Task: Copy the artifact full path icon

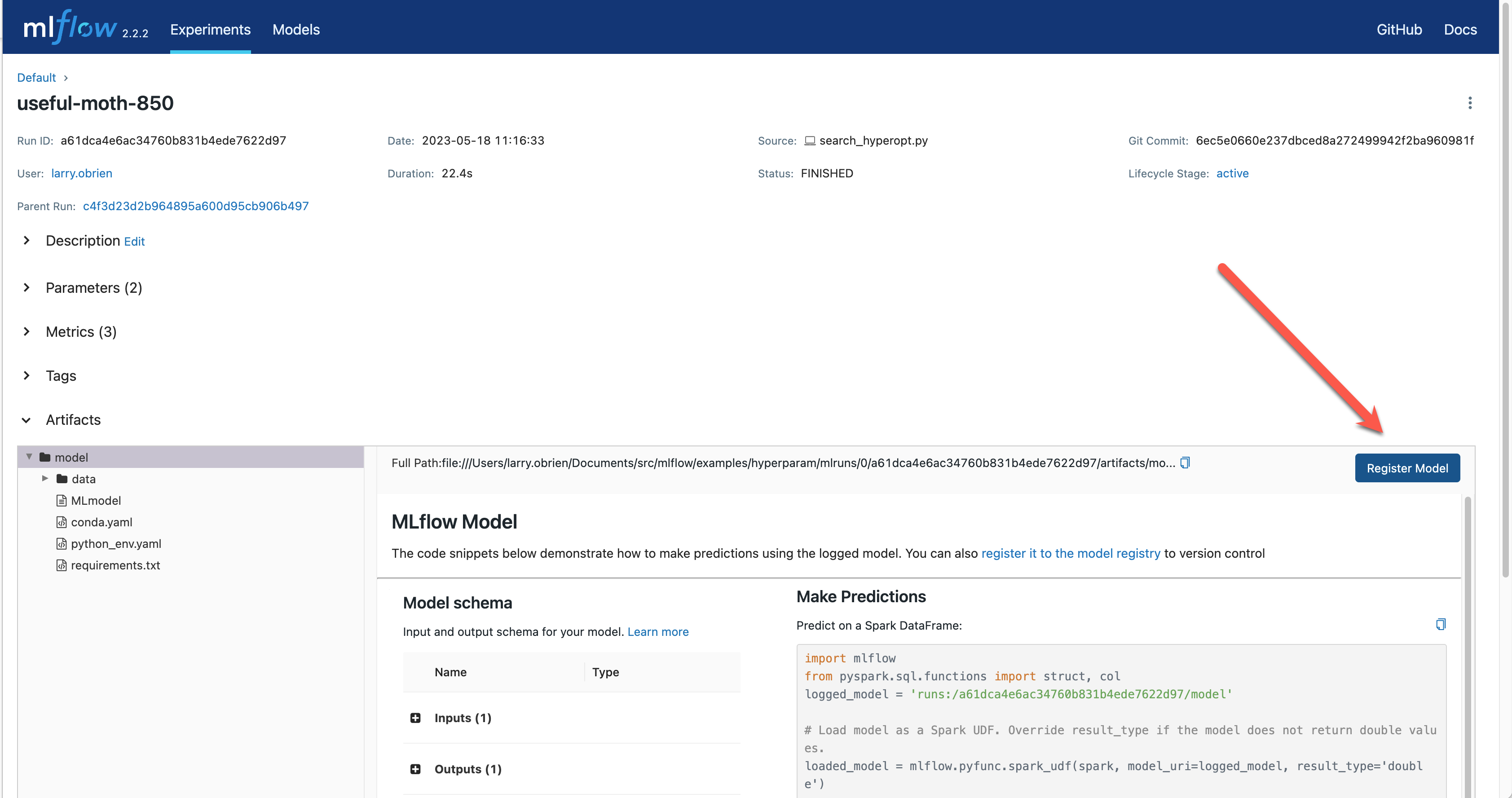Action: point(1185,463)
